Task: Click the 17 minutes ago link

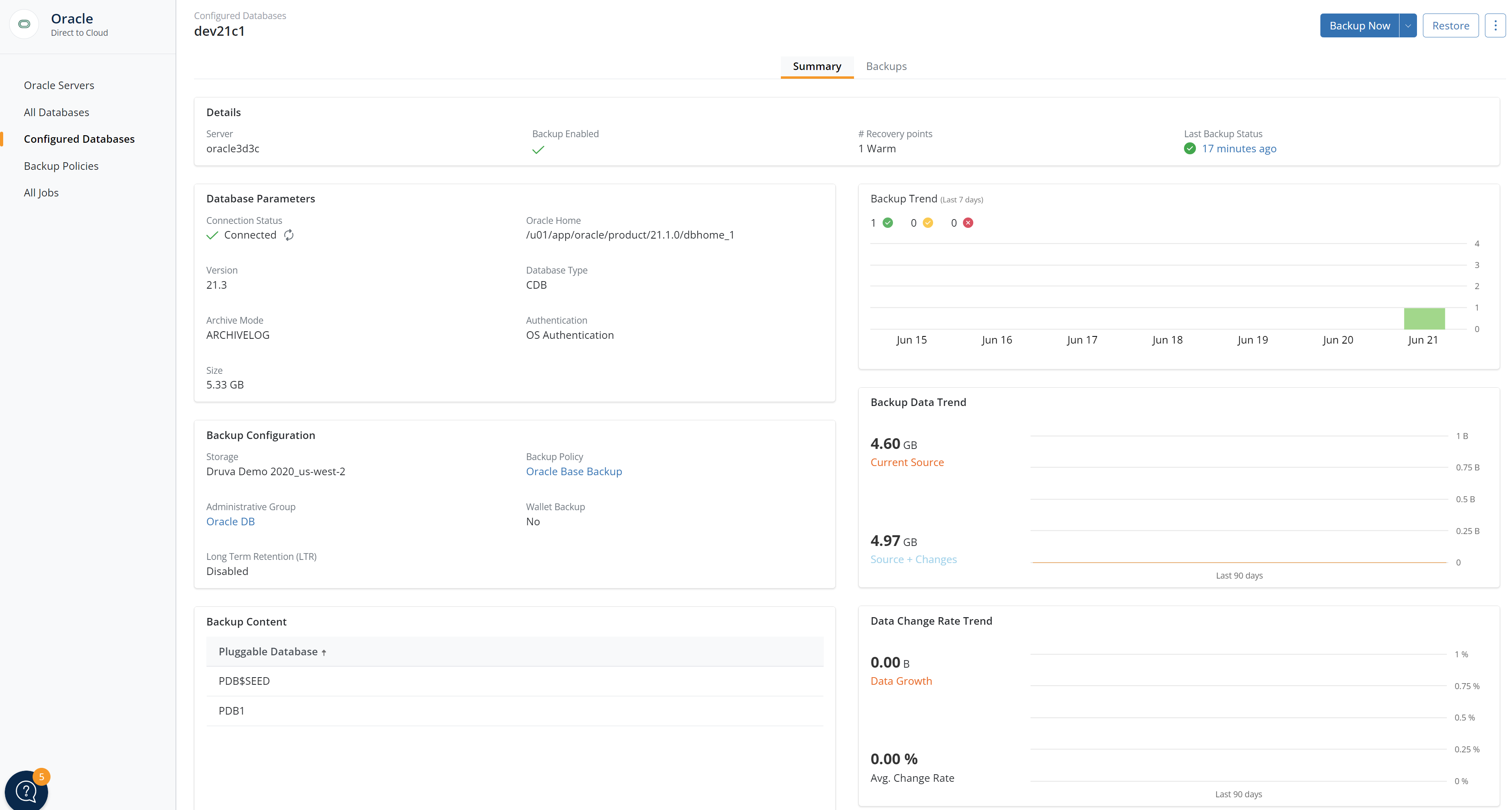Action: coord(1239,148)
